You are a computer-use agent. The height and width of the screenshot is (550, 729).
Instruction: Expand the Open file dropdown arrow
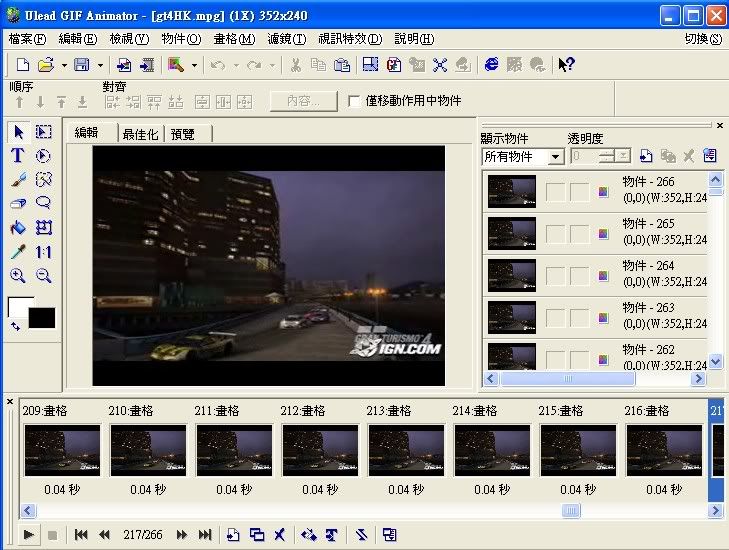point(63,65)
